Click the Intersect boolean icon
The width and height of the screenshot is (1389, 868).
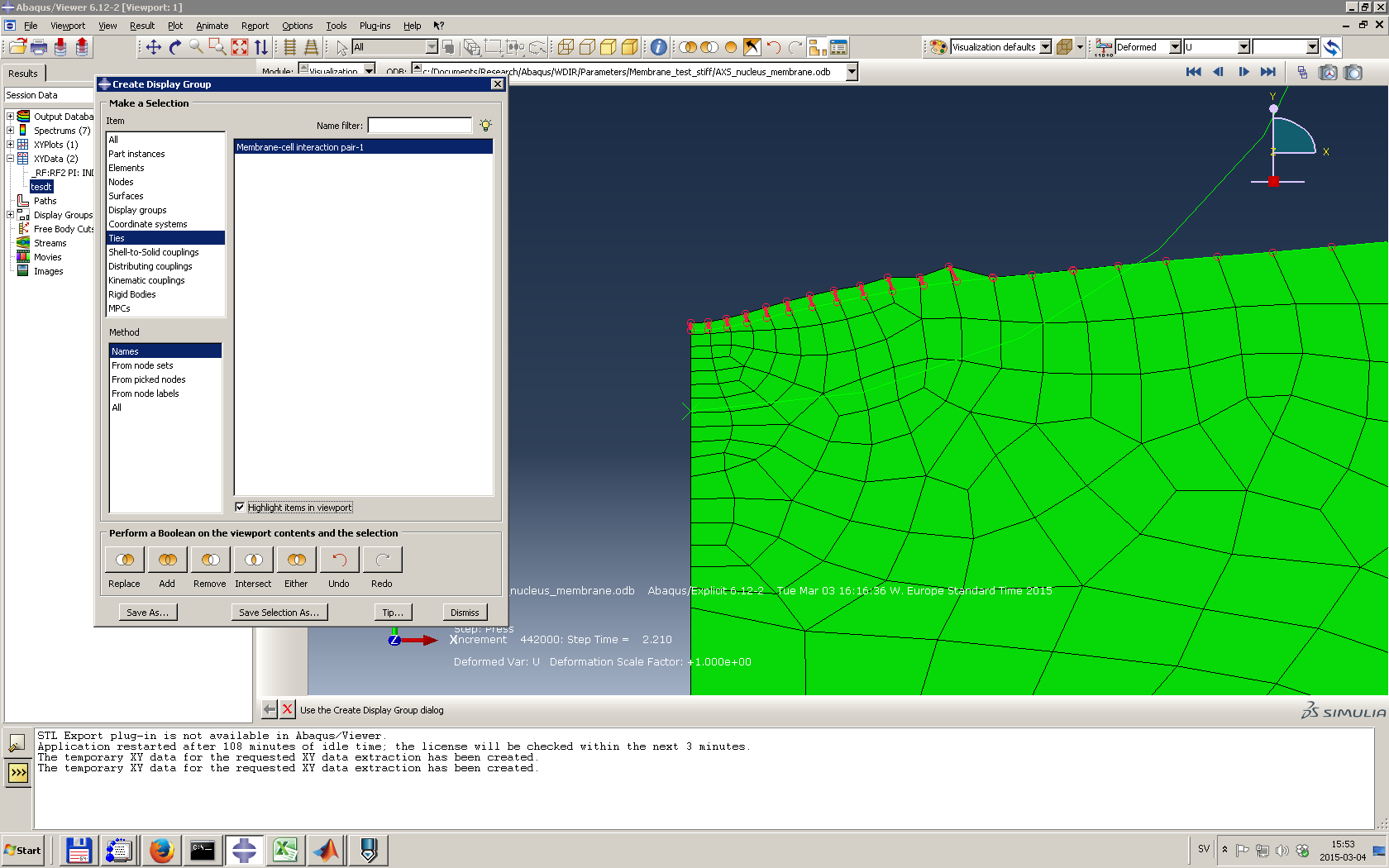click(x=254, y=560)
